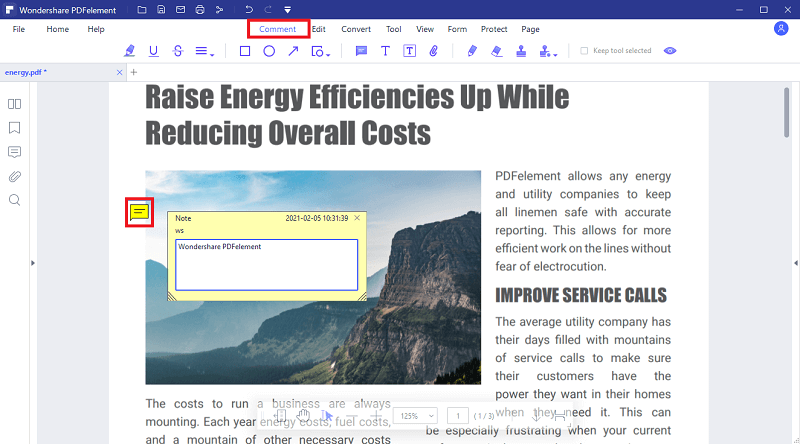This screenshot has height=444, width=800.
Task: Expand the signature tool dropdown arrow
Action: [555, 52]
